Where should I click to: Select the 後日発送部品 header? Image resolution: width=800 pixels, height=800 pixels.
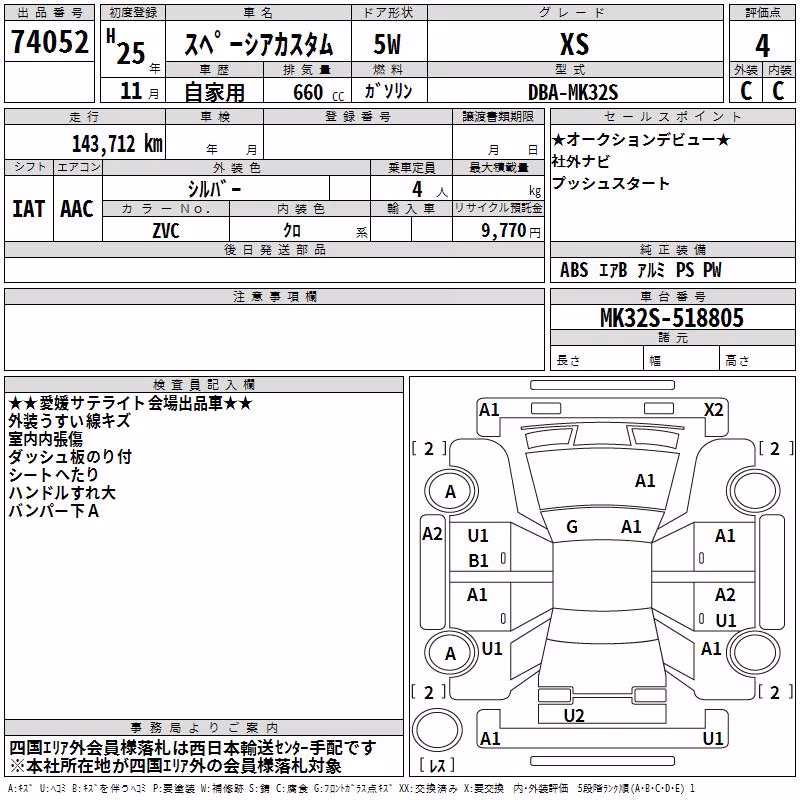point(274,249)
